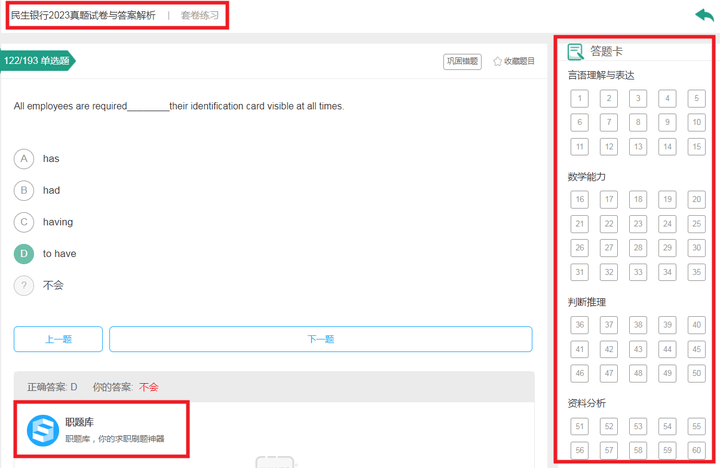The image size is (720, 468).
Task: Open question 30 under 数学能力
Action: (697, 248)
